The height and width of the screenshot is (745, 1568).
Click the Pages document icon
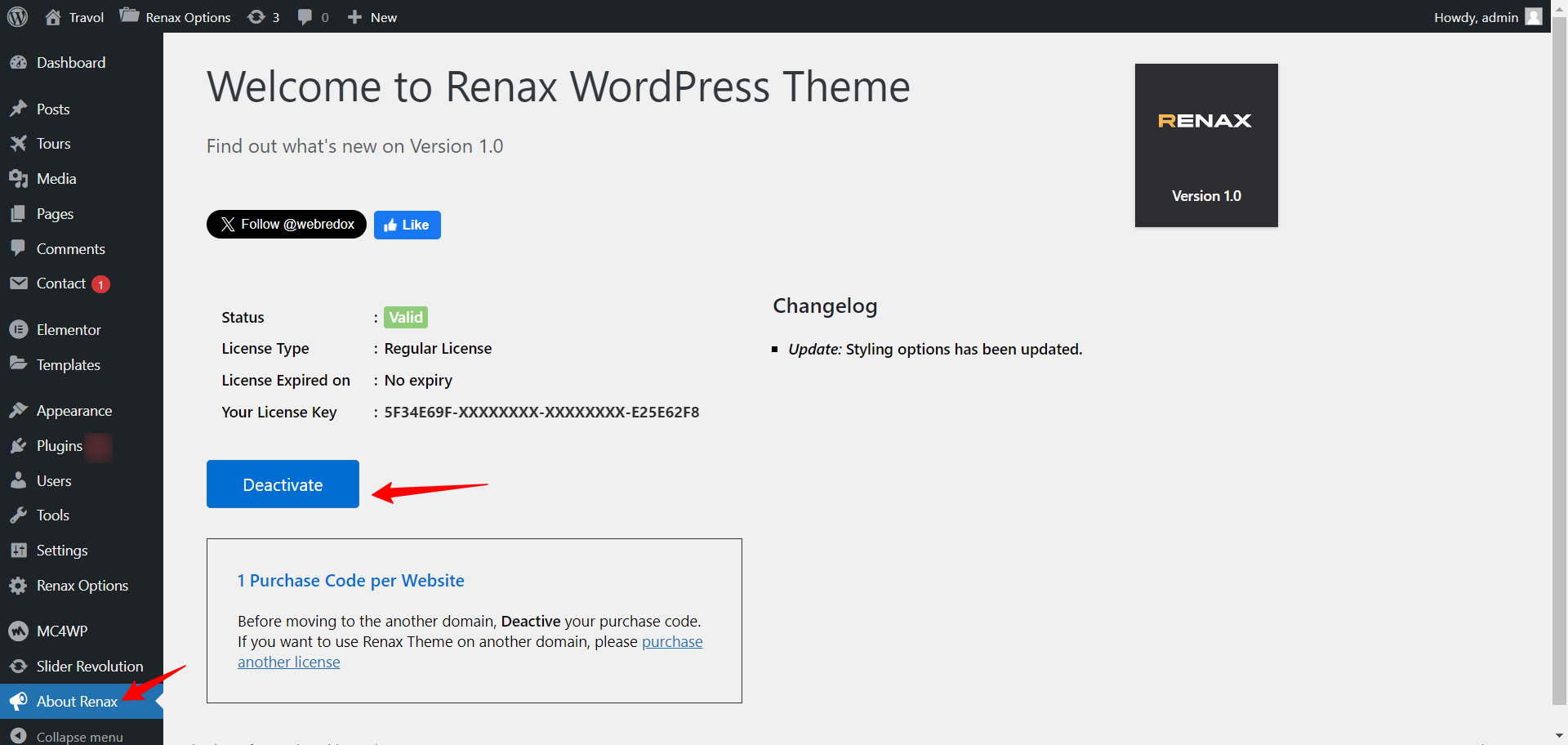pyautogui.click(x=18, y=214)
